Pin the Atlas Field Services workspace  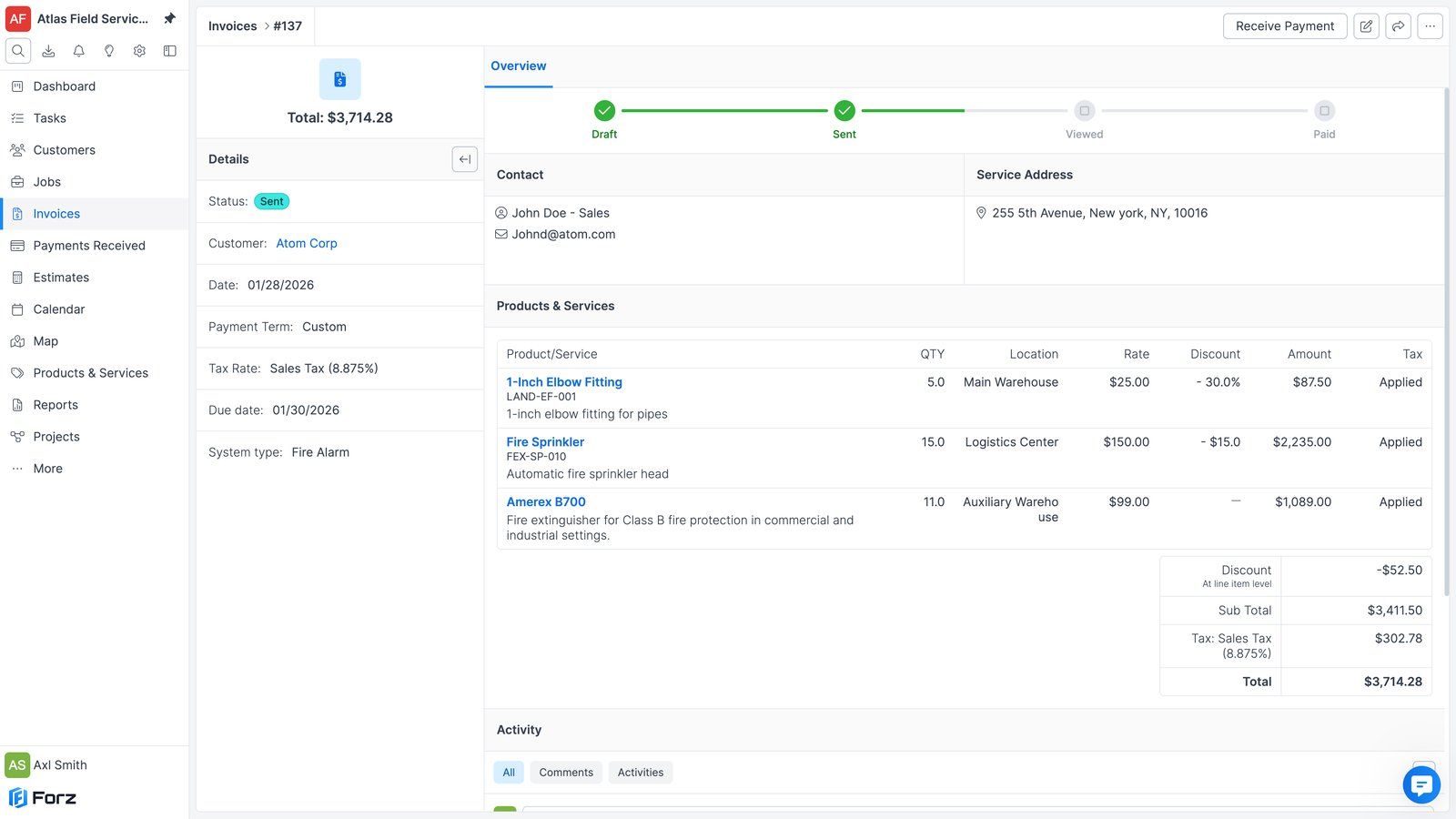point(169,18)
